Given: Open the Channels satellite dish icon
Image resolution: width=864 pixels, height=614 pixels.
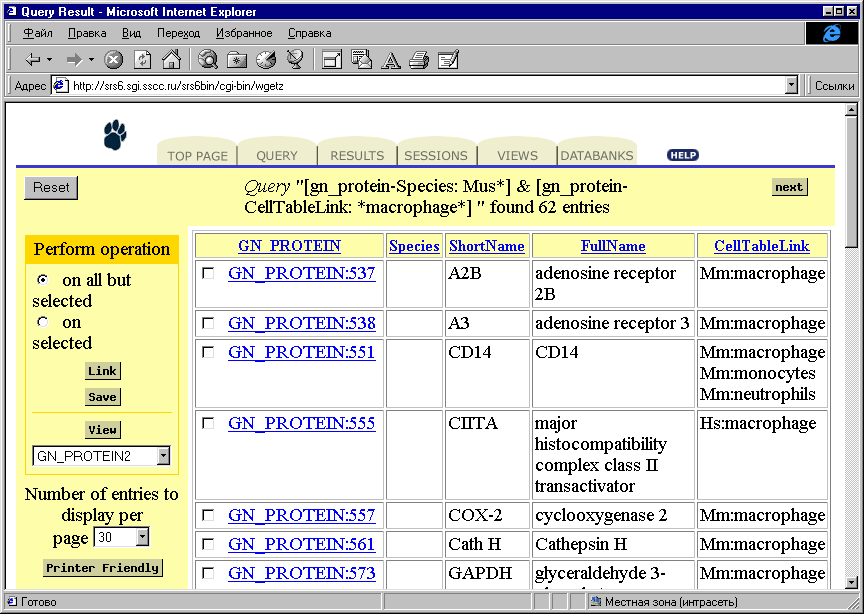Looking at the screenshot, I should tap(295, 60).
